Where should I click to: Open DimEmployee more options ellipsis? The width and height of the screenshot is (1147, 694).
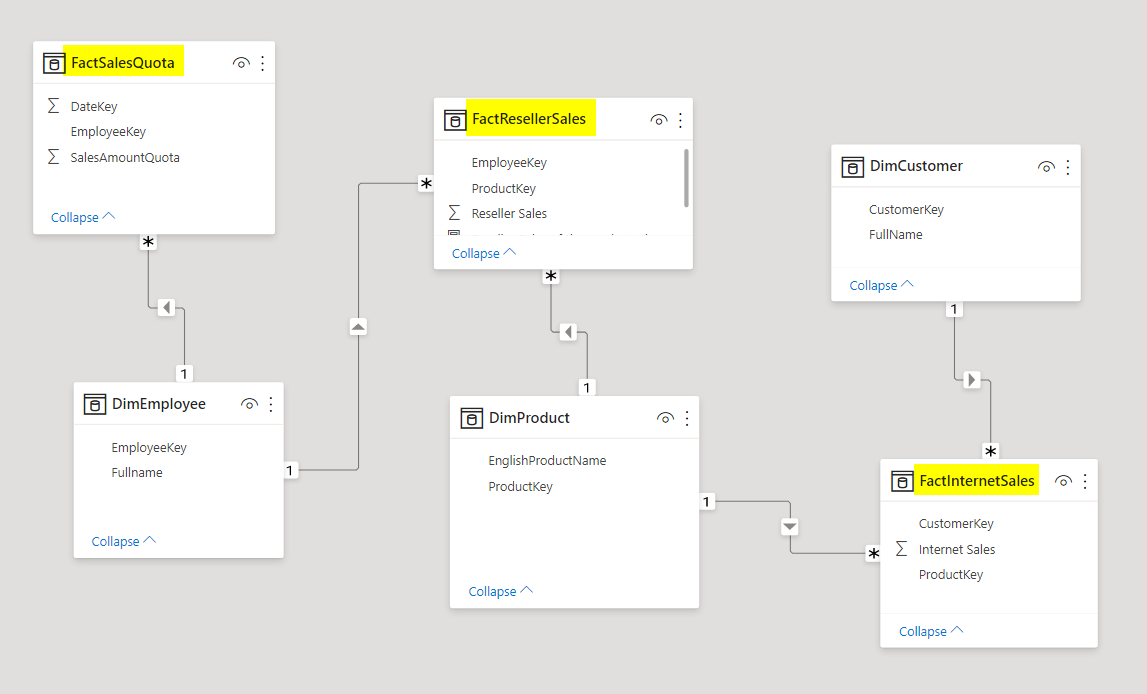(x=270, y=404)
